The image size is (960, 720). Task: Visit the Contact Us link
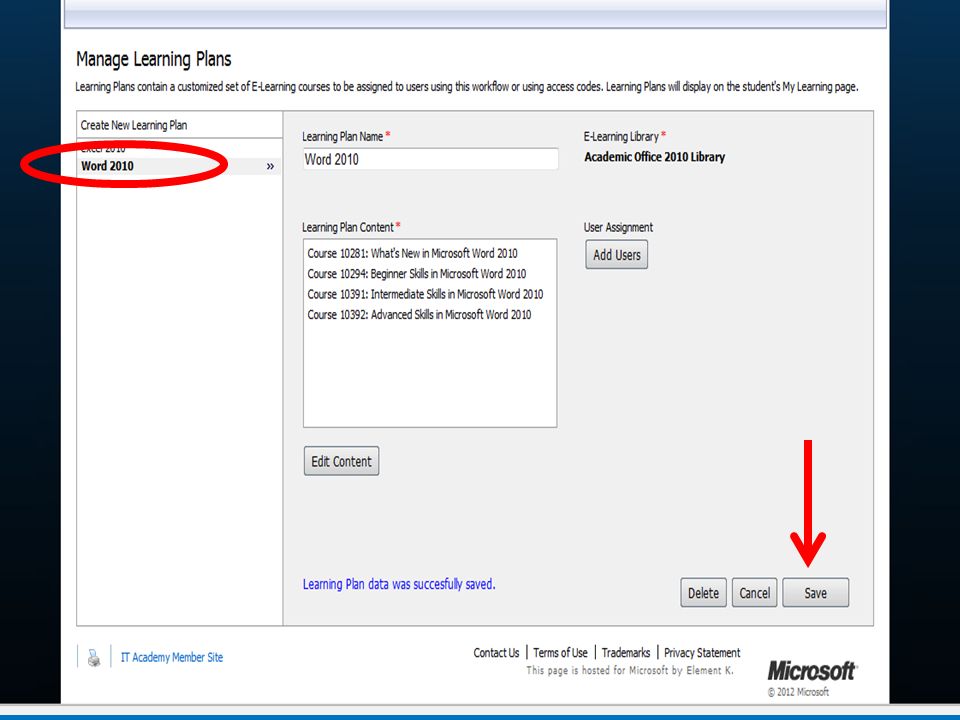coord(496,653)
